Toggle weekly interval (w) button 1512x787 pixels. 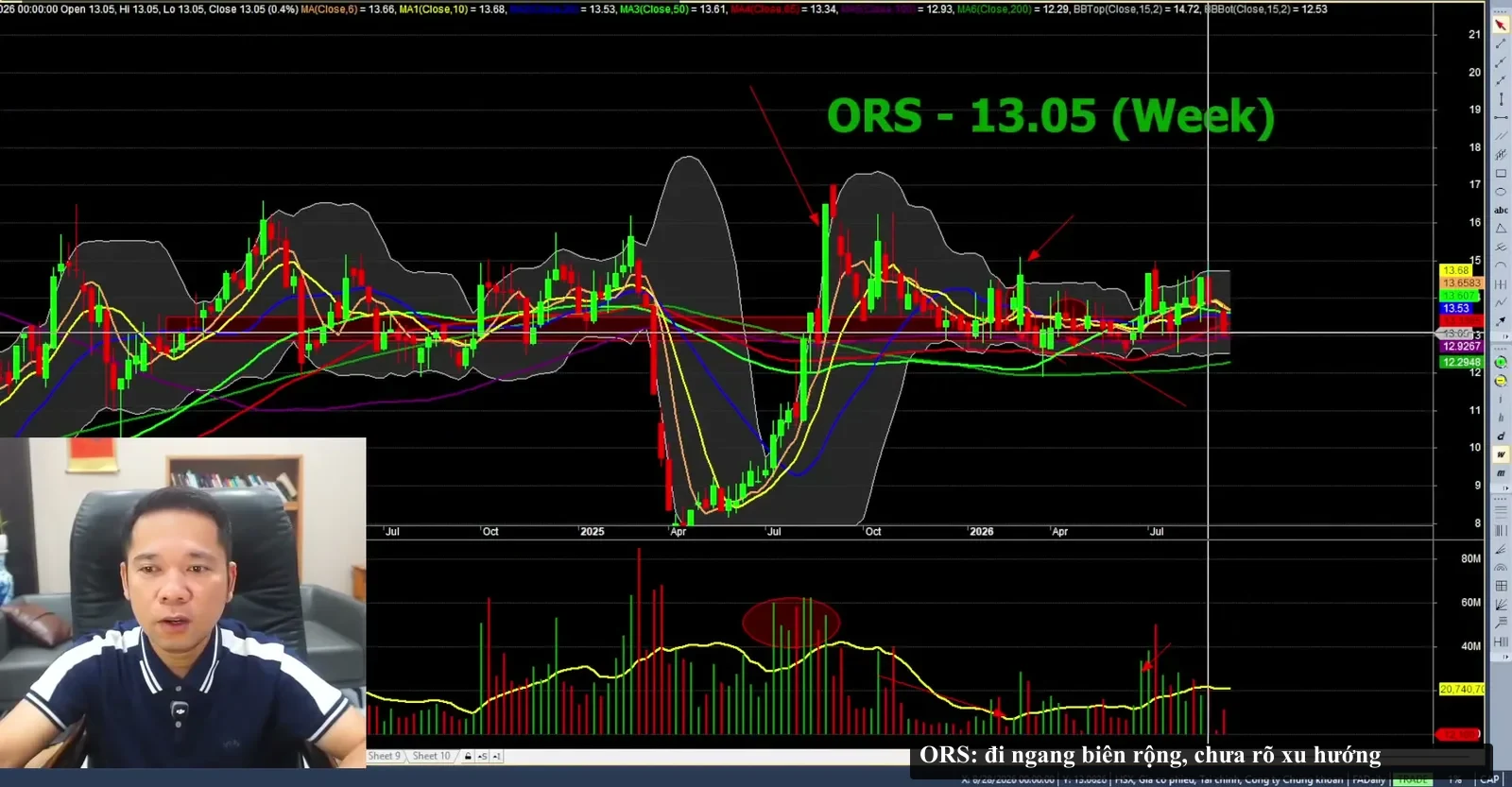(1500, 454)
